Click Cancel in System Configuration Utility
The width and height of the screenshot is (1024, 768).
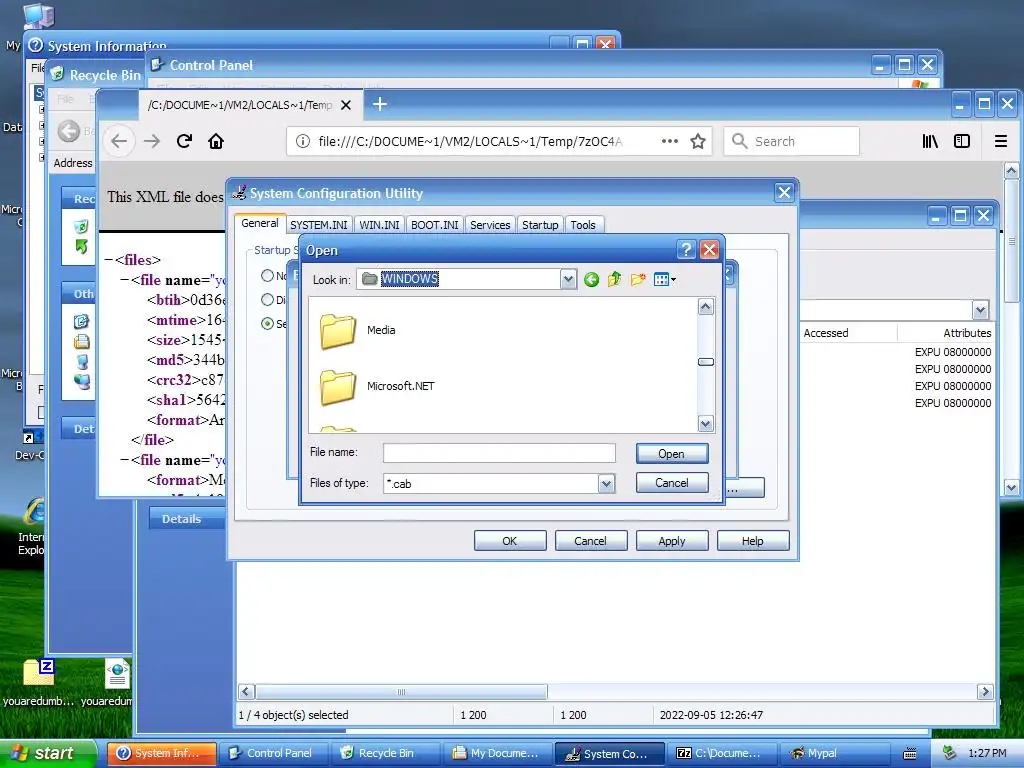pyautogui.click(x=590, y=541)
